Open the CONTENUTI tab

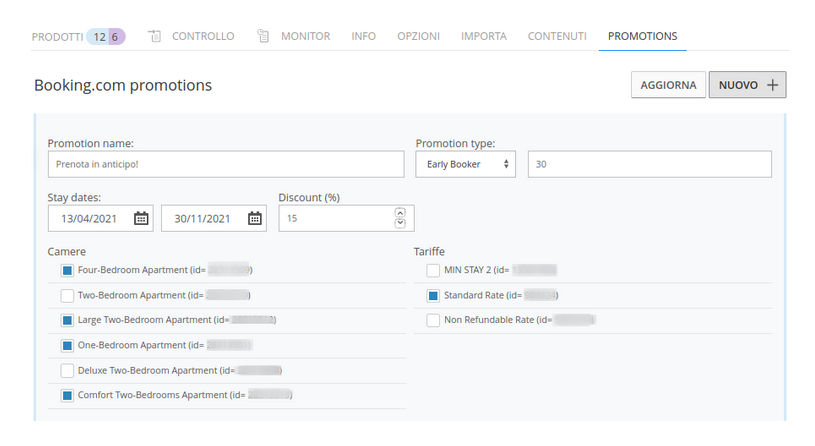click(x=557, y=36)
